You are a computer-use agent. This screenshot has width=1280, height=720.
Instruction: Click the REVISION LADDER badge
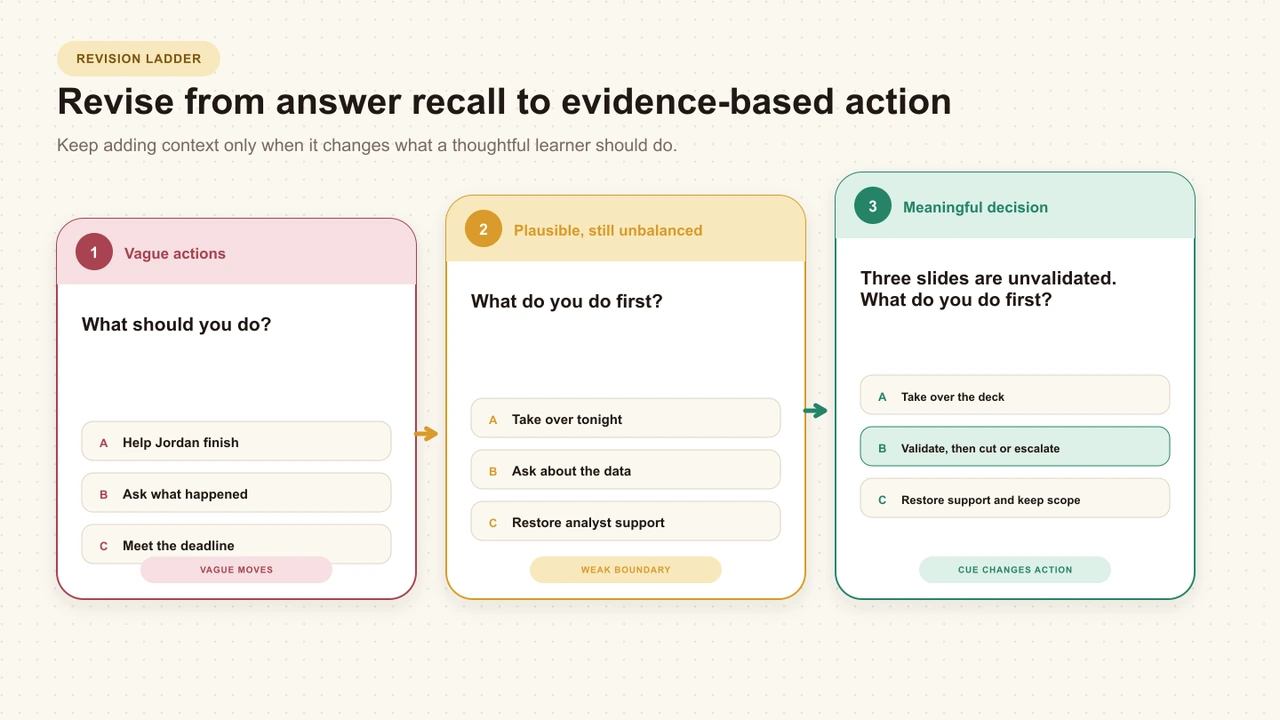[138, 58]
